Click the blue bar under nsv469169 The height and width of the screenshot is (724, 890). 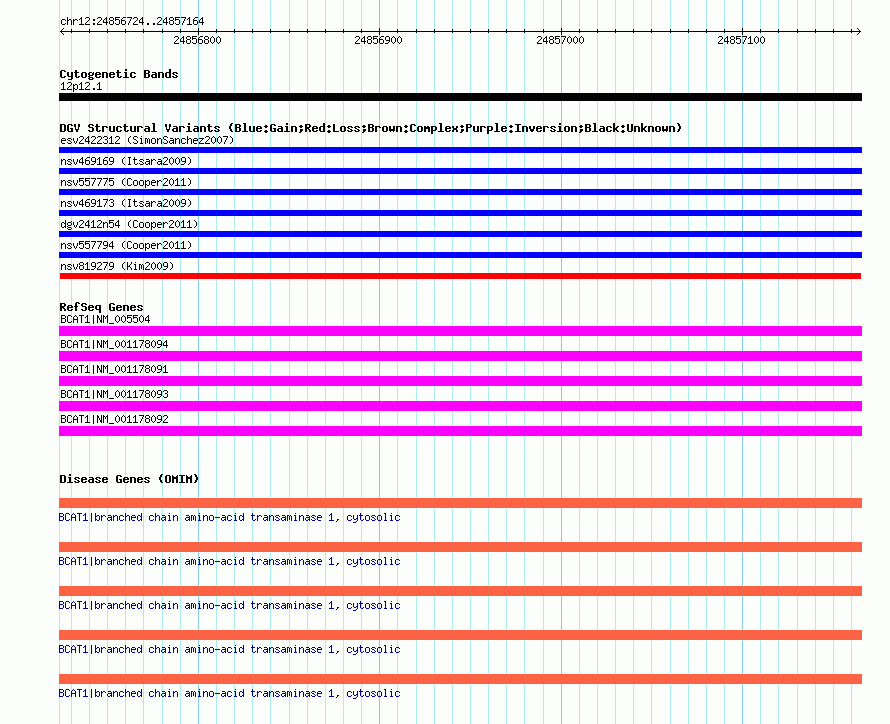[x=460, y=171]
